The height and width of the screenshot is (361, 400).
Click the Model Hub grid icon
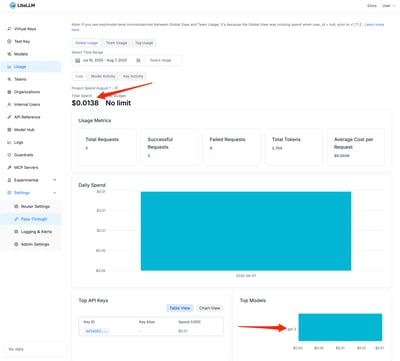pyautogui.click(x=9, y=130)
